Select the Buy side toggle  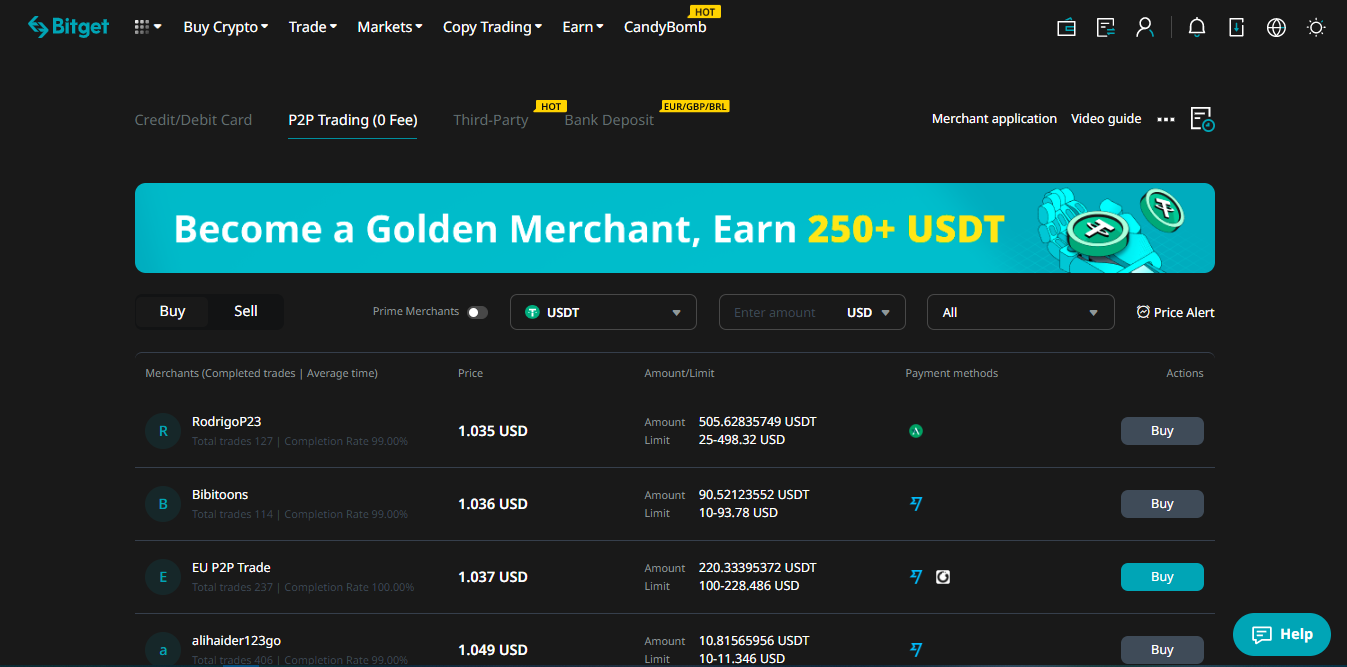click(172, 311)
